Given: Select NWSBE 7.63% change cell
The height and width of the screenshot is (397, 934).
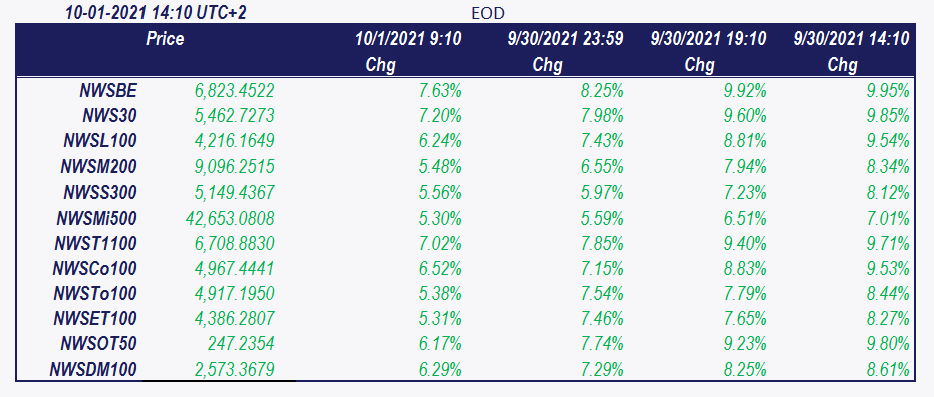Looking at the screenshot, I should pos(440,91).
